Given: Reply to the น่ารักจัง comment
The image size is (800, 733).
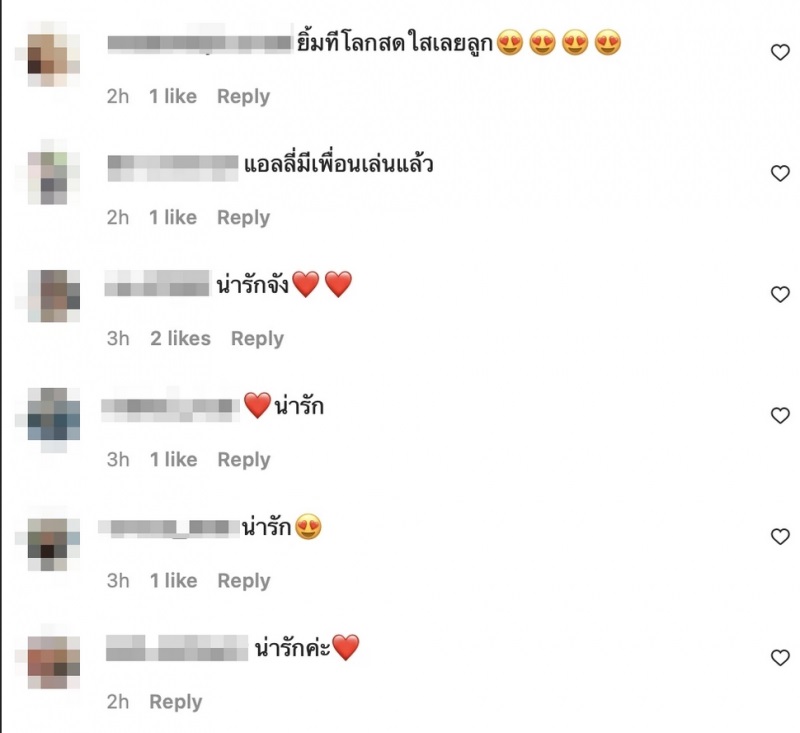Looking at the screenshot, I should 257,339.
